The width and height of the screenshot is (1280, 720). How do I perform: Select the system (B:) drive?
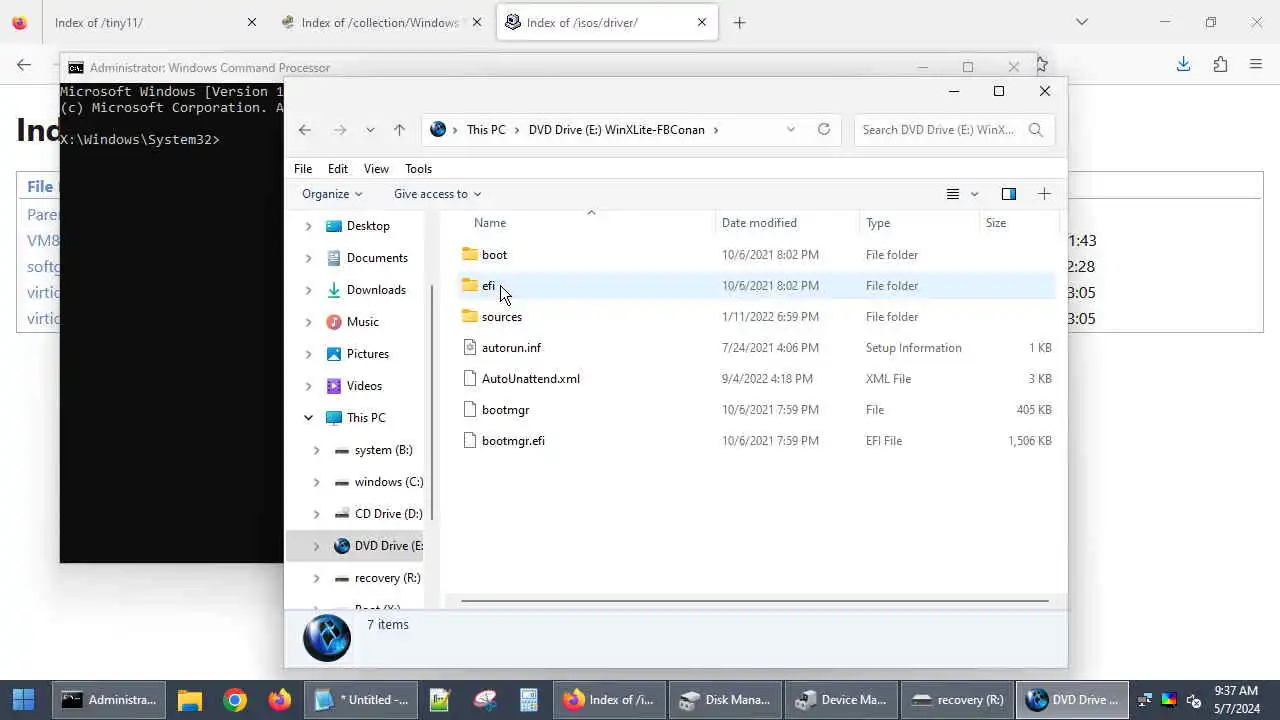coord(383,450)
